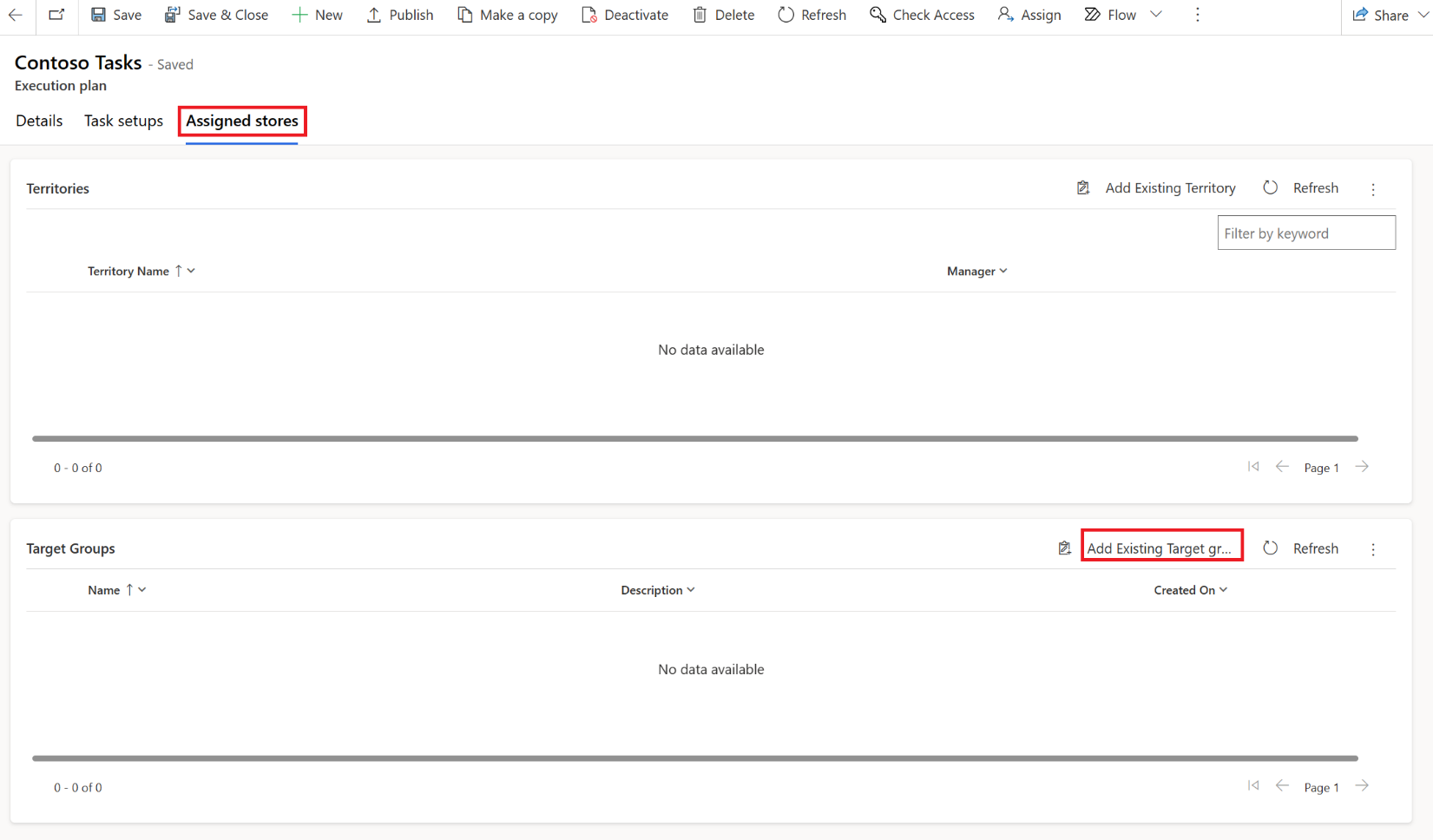Open Territories more commands ellipsis
The width and height of the screenshot is (1433, 840).
click(1373, 189)
